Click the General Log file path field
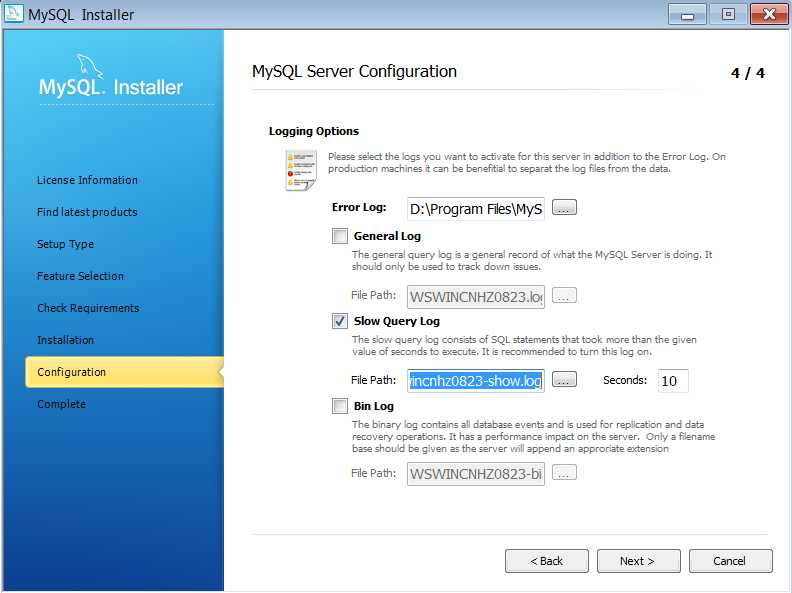Screen dimensions: 792x593 [476, 296]
